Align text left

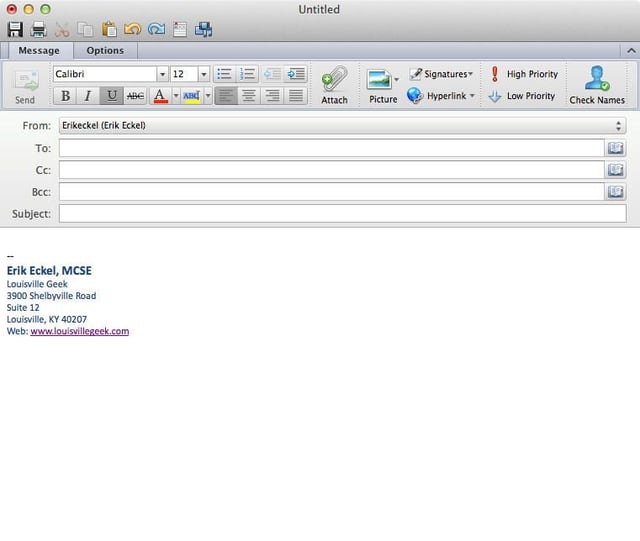click(x=226, y=96)
